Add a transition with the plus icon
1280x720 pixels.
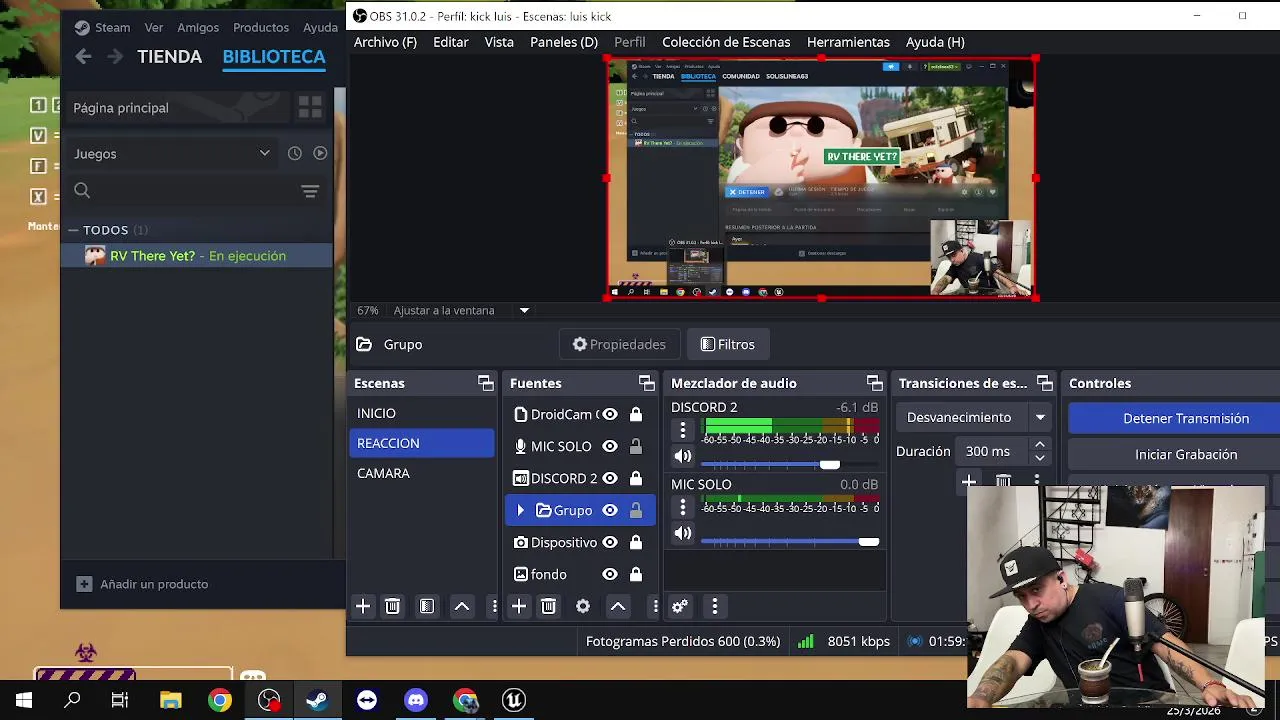point(969,482)
